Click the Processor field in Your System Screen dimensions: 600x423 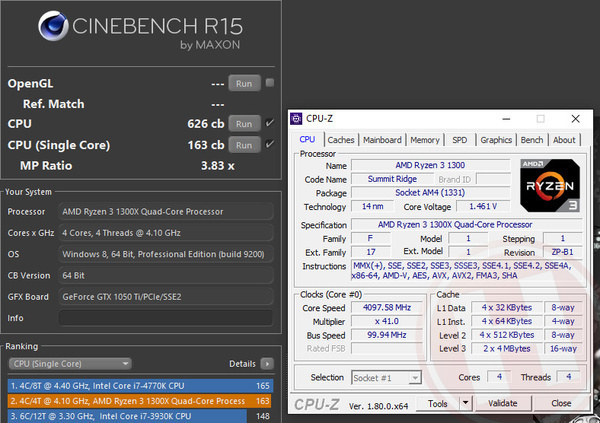[166, 212]
